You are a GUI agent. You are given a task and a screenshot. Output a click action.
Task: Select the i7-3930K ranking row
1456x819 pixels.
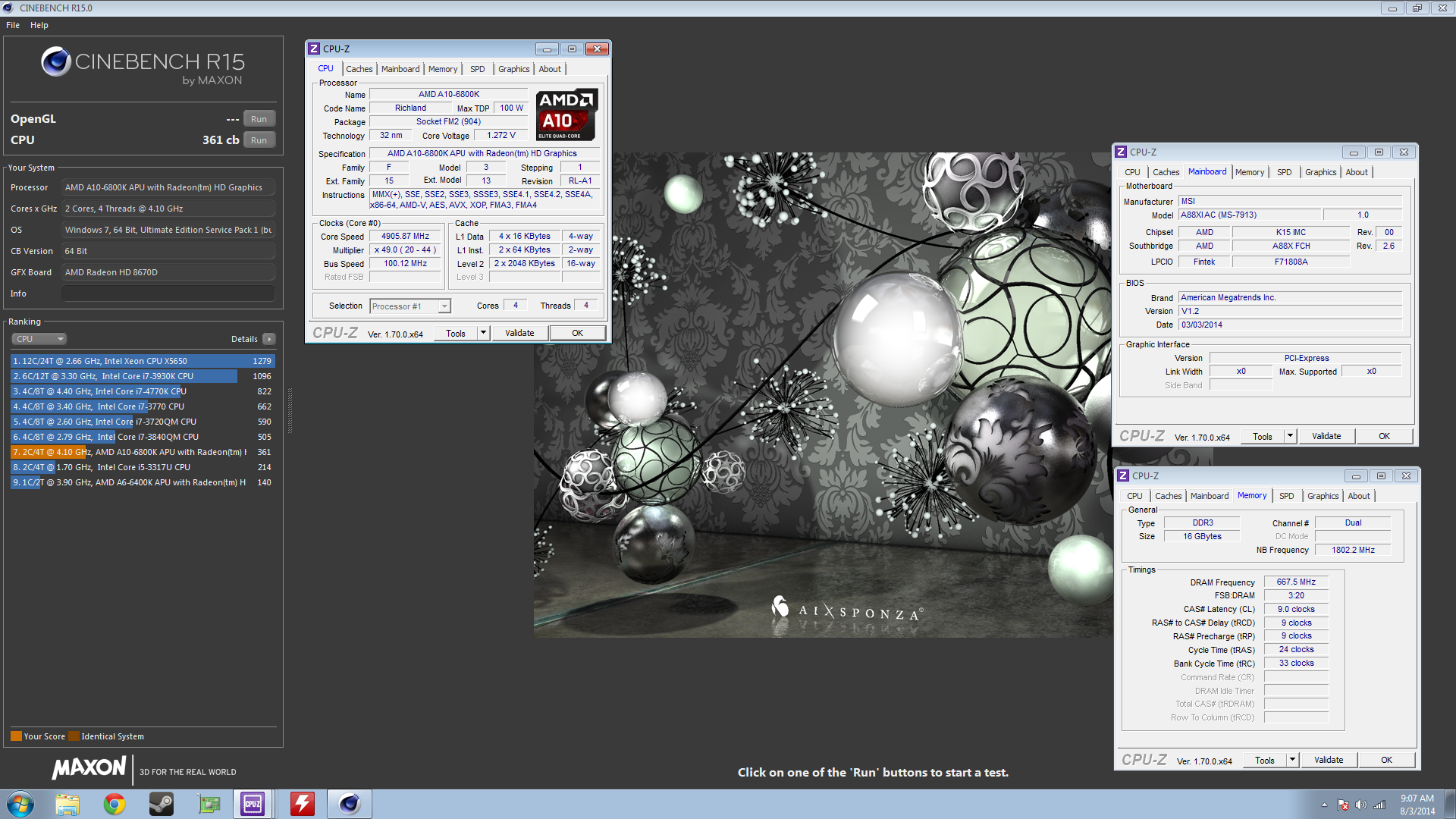(x=143, y=376)
